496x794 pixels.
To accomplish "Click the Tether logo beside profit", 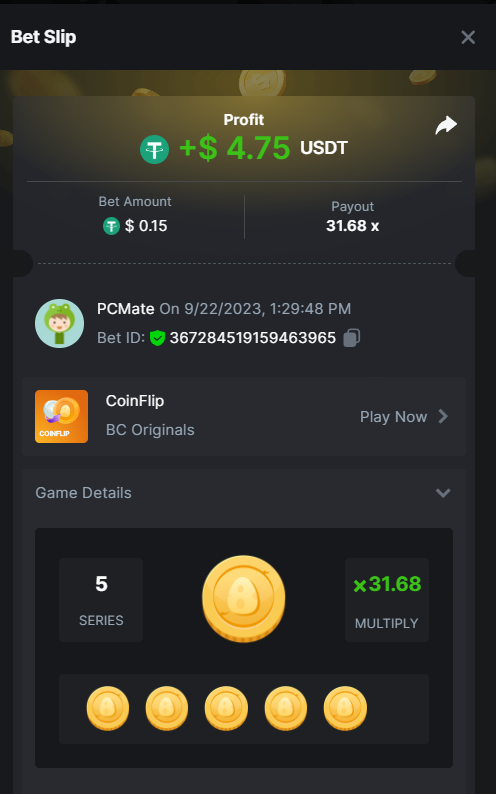I will [x=154, y=149].
